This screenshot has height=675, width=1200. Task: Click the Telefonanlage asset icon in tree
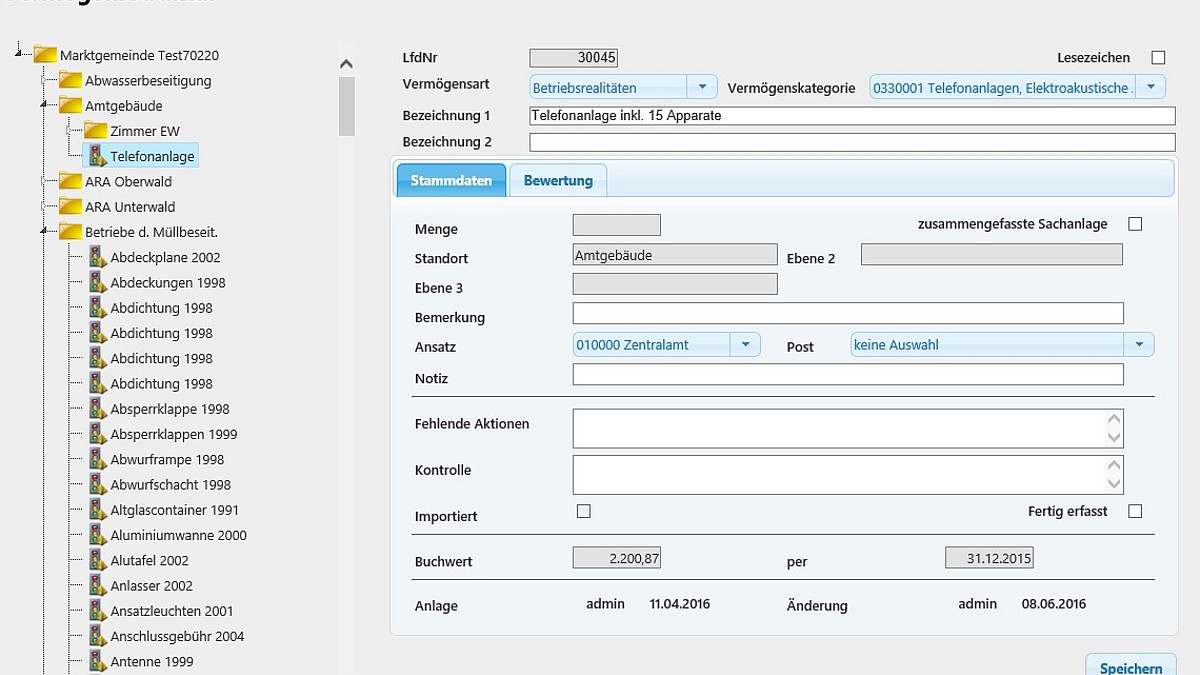point(97,156)
